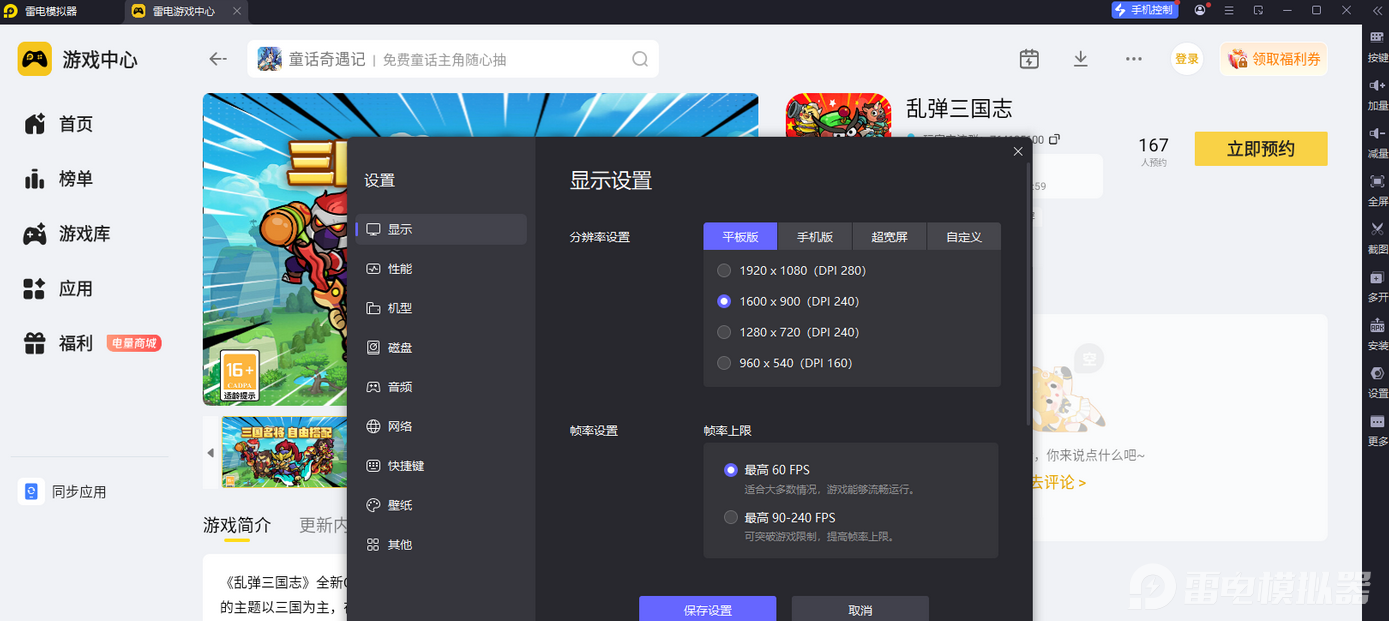Select 性能 settings category
Image resolution: width=1389 pixels, height=621 pixels.
click(441, 269)
